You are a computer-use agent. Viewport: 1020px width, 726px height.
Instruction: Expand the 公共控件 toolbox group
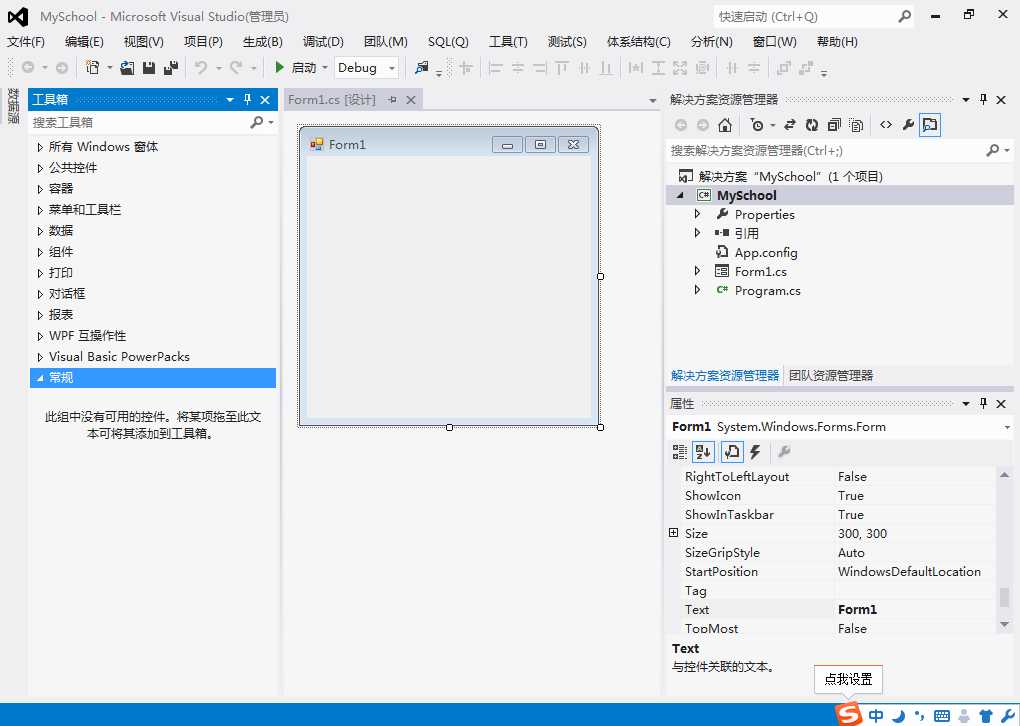coord(40,168)
